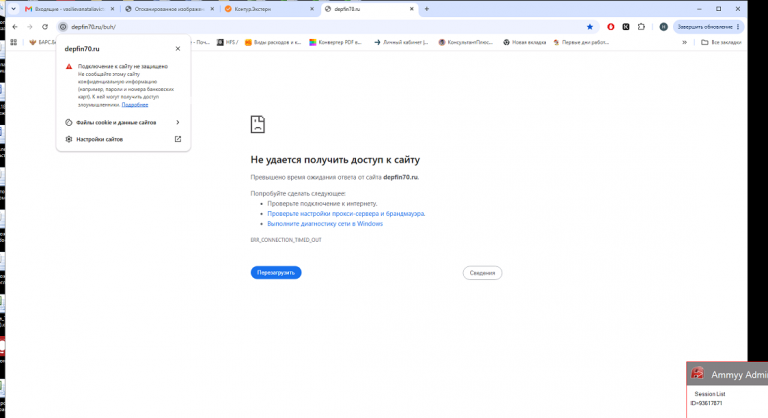This screenshot has width=768, height=418.
Task: Open the Extensions puzzle icon
Action: (x=641, y=27)
